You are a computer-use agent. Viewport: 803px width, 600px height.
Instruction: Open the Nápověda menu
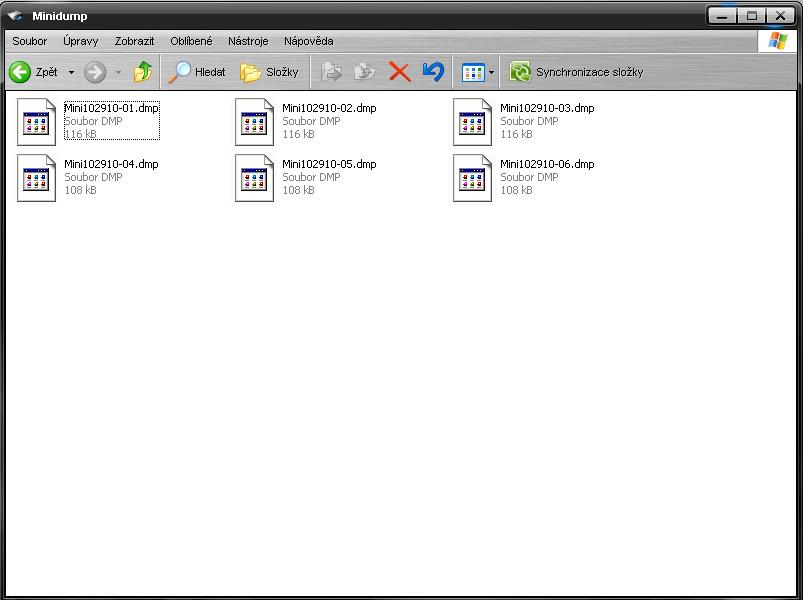tap(308, 41)
